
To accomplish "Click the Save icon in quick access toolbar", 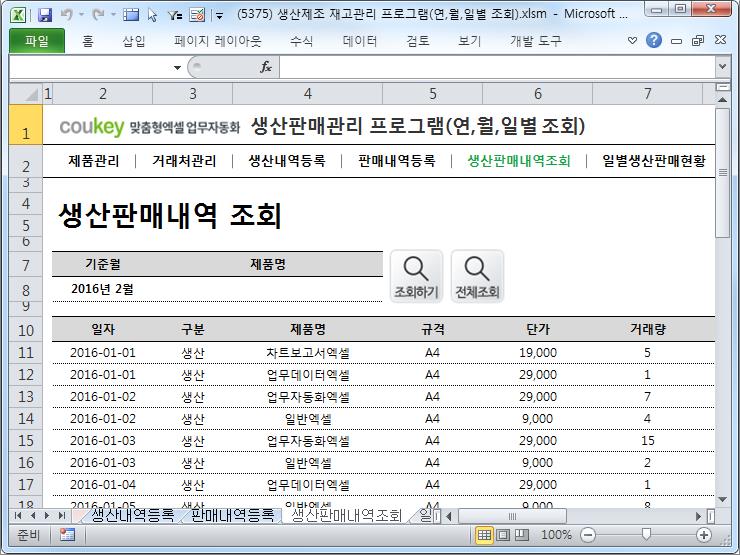I will pyautogui.click(x=45, y=15).
